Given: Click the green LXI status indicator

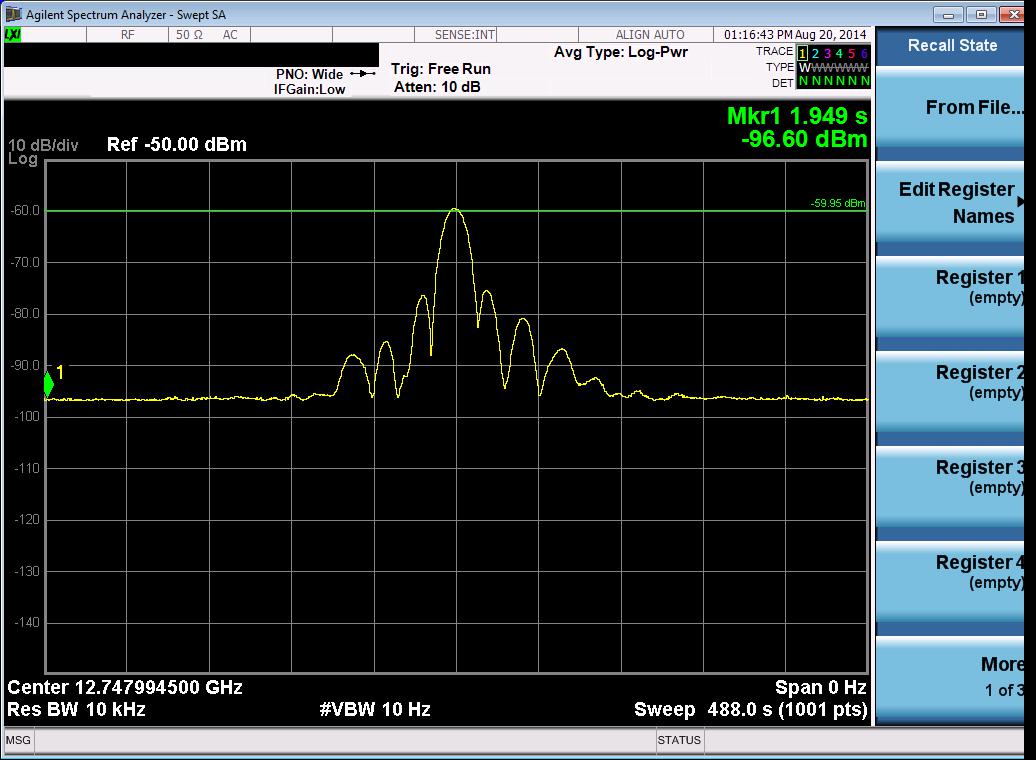Looking at the screenshot, I should coord(13,34).
